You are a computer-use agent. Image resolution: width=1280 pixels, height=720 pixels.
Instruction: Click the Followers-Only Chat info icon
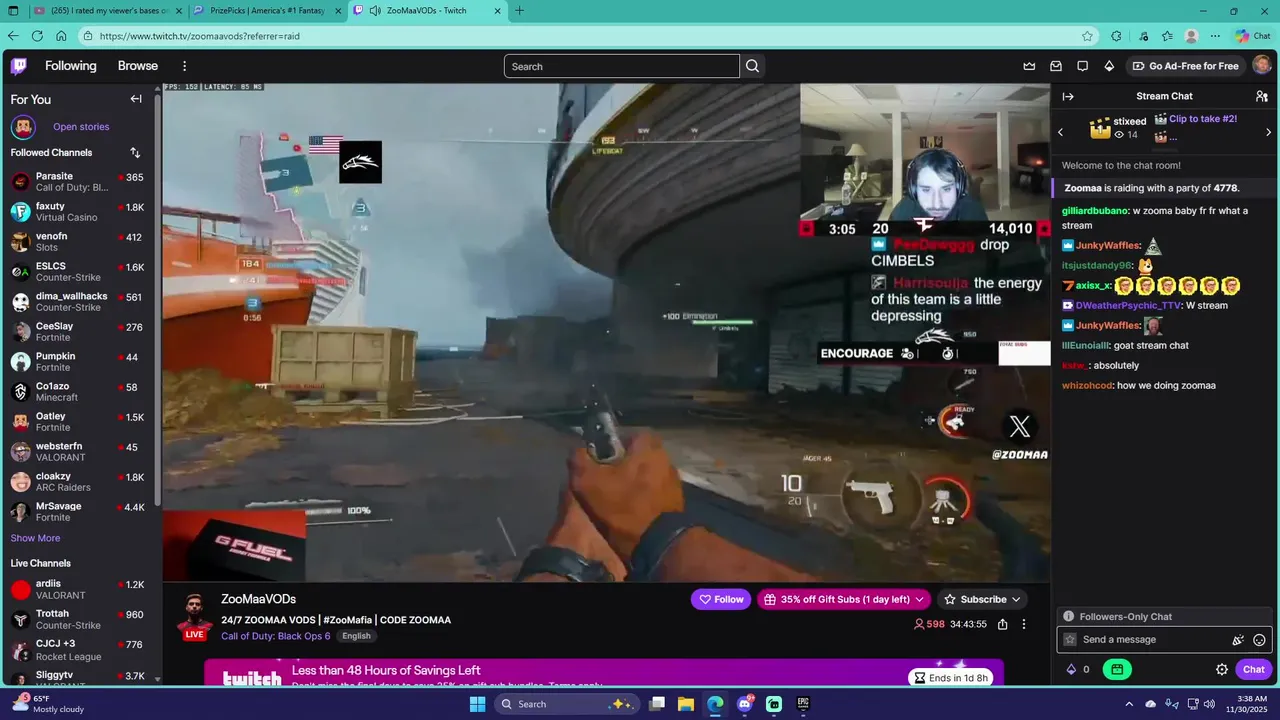click(1069, 617)
